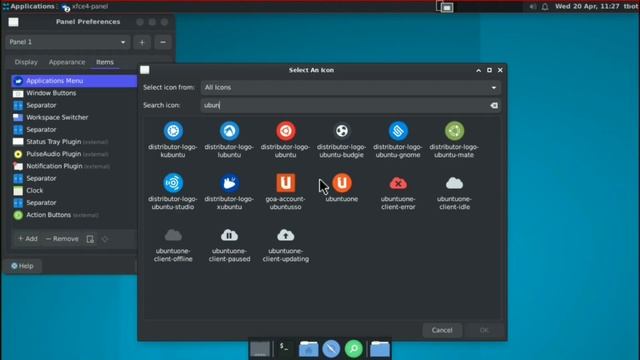Select the Separator item above Action Buttons
The width and height of the screenshot is (640, 360).
pyautogui.click(x=74, y=203)
